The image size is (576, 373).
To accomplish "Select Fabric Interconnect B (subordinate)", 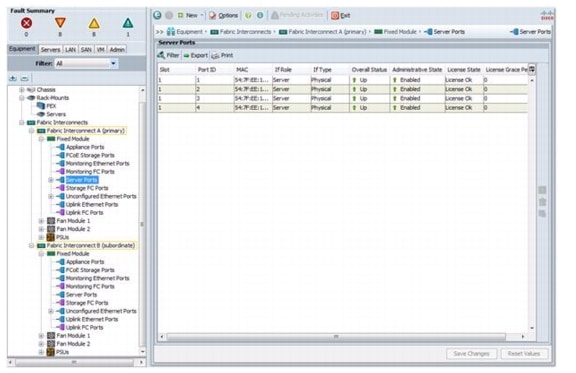I will tap(86, 245).
